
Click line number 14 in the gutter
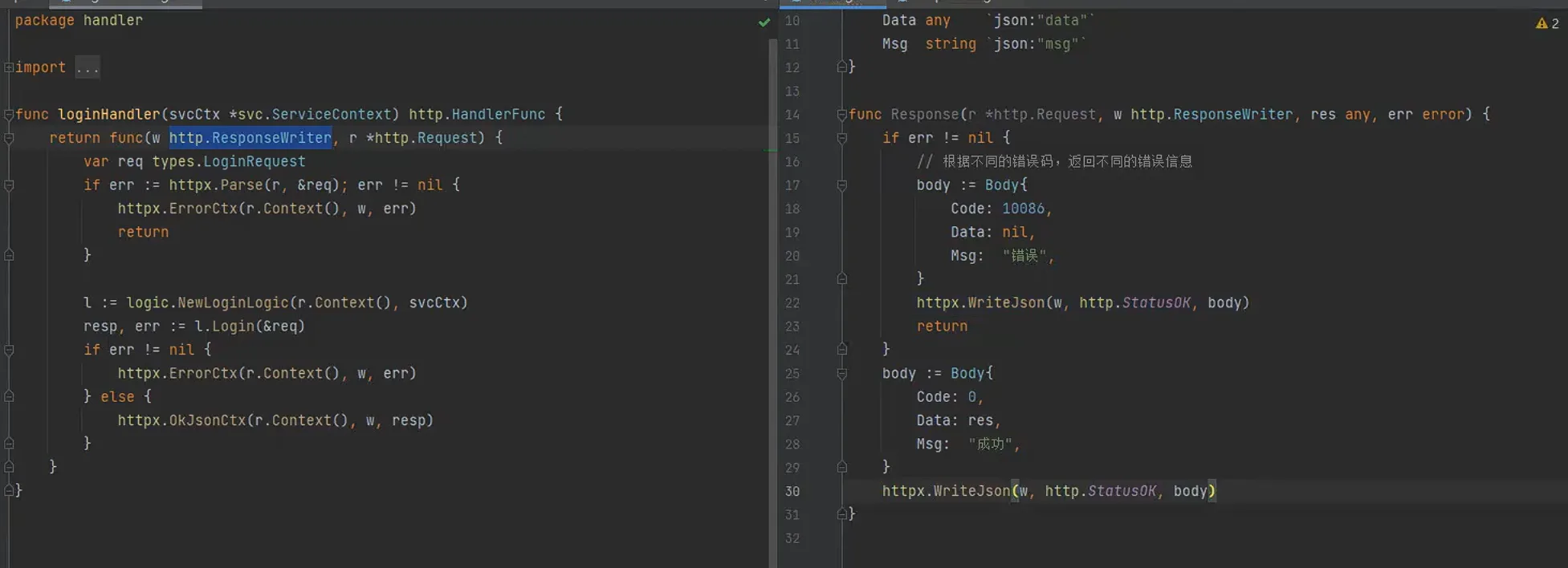[792, 115]
